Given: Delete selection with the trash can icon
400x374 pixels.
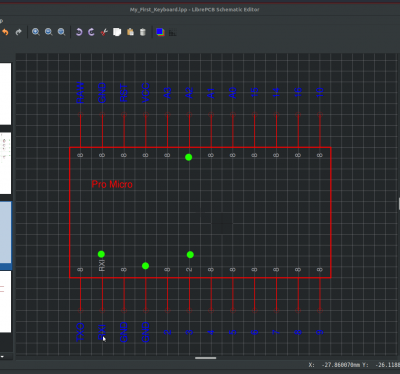Looking at the screenshot, I should pos(143,32).
